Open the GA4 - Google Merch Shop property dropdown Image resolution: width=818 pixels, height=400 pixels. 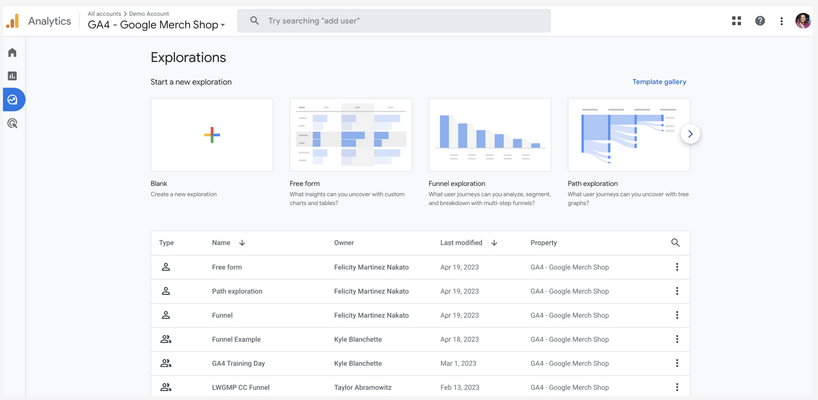[x=157, y=25]
